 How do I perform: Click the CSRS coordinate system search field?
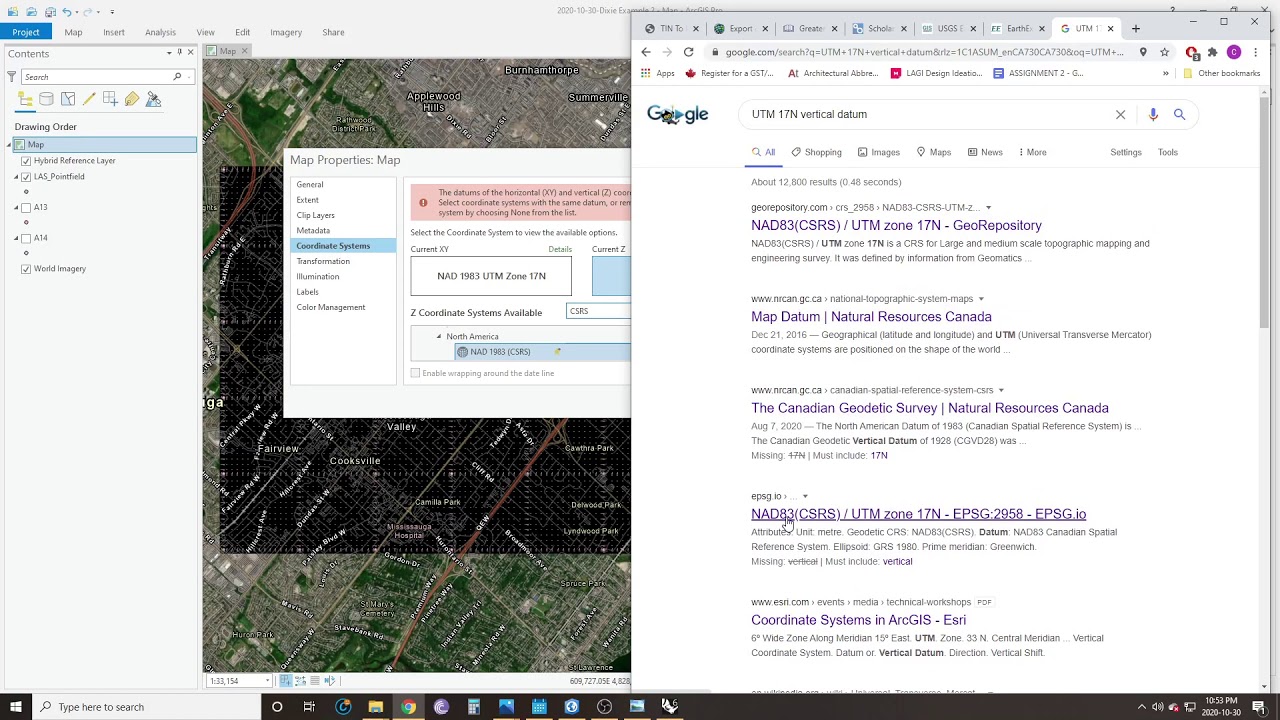point(598,311)
